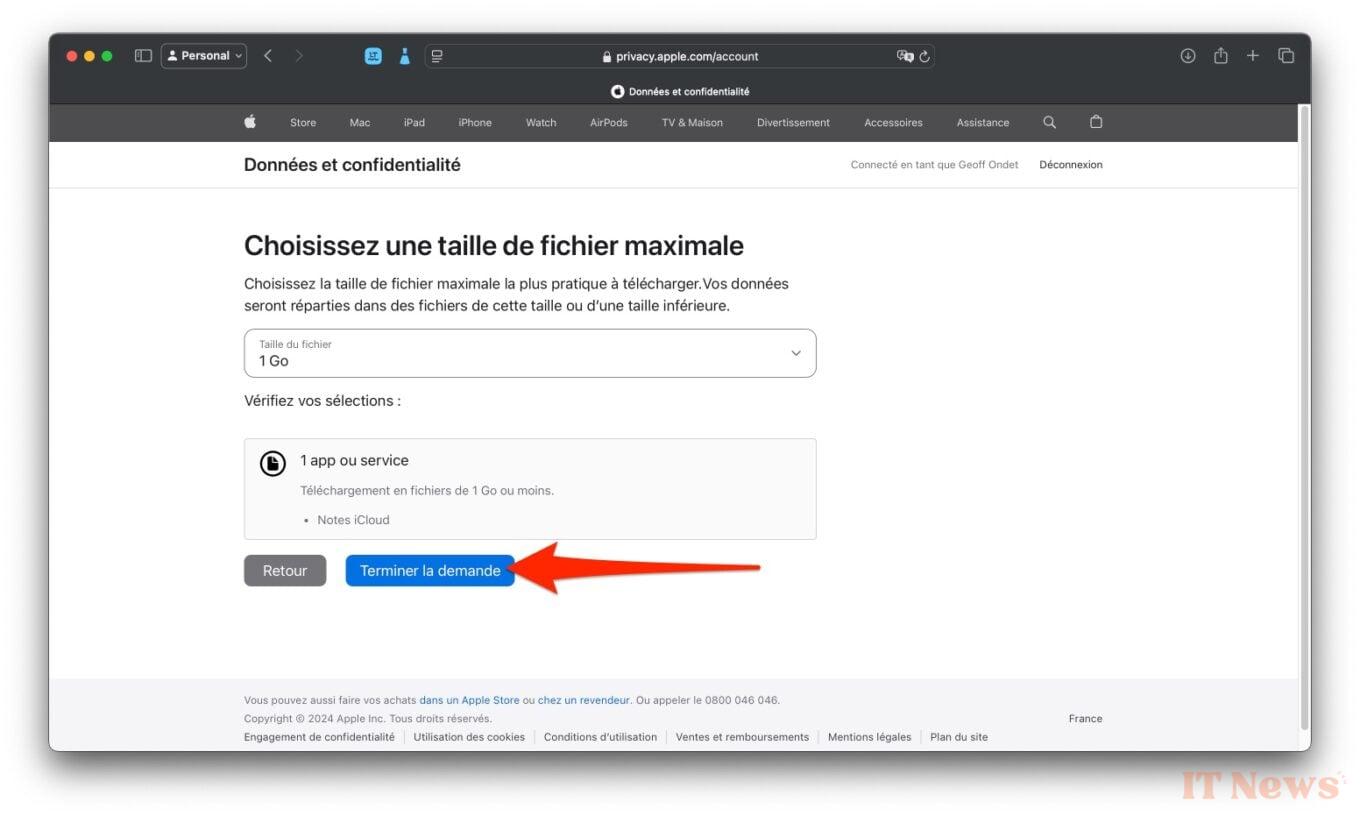Go back to the previous page
This screenshot has height=816, width=1360.
[268, 56]
